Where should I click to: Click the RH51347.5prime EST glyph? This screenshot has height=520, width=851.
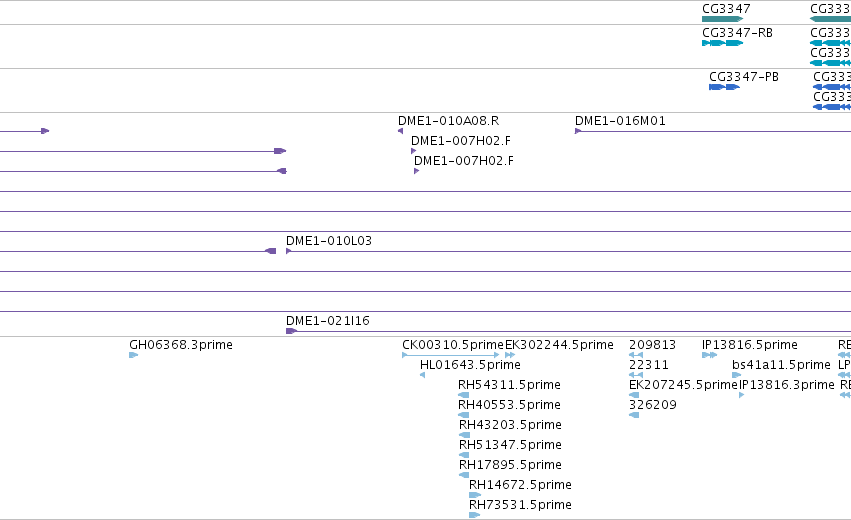click(464, 455)
